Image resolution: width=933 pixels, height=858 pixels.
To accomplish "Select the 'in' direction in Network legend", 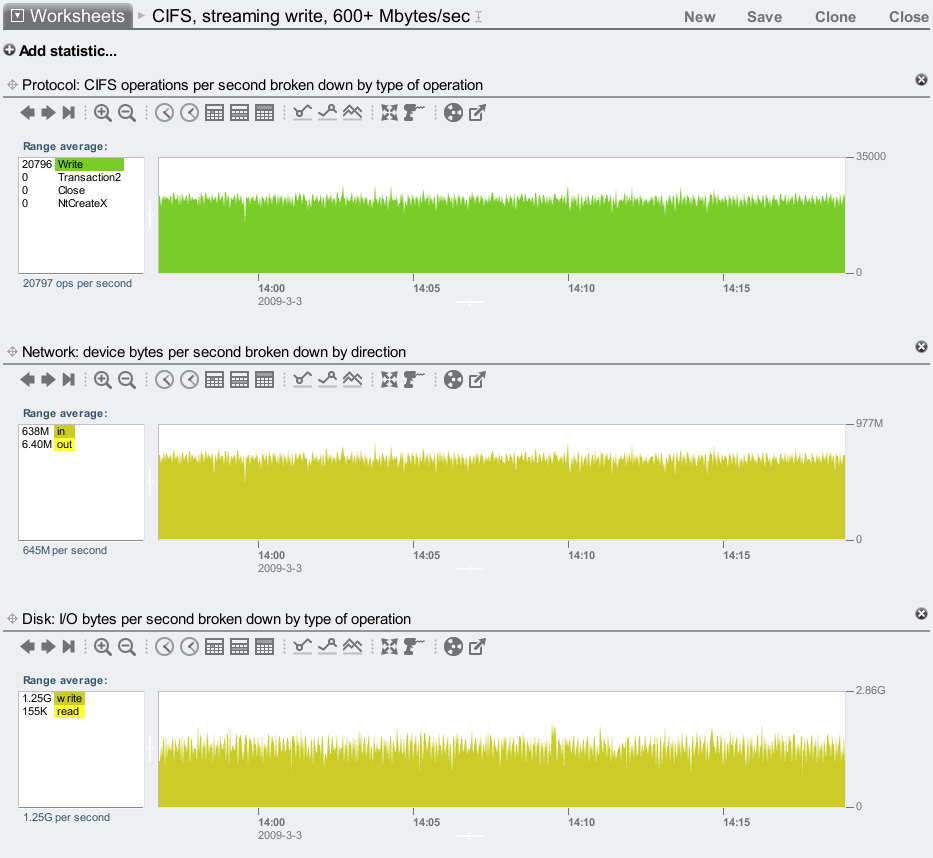I will click(x=61, y=431).
